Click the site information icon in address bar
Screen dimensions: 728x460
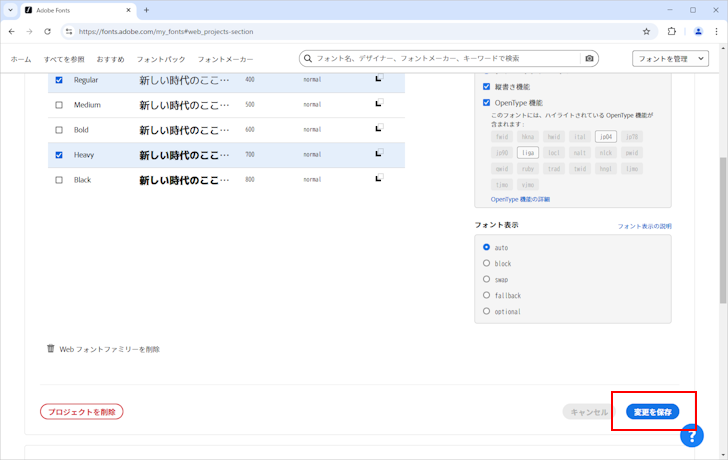pyautogui.click(x=69, y=32)
